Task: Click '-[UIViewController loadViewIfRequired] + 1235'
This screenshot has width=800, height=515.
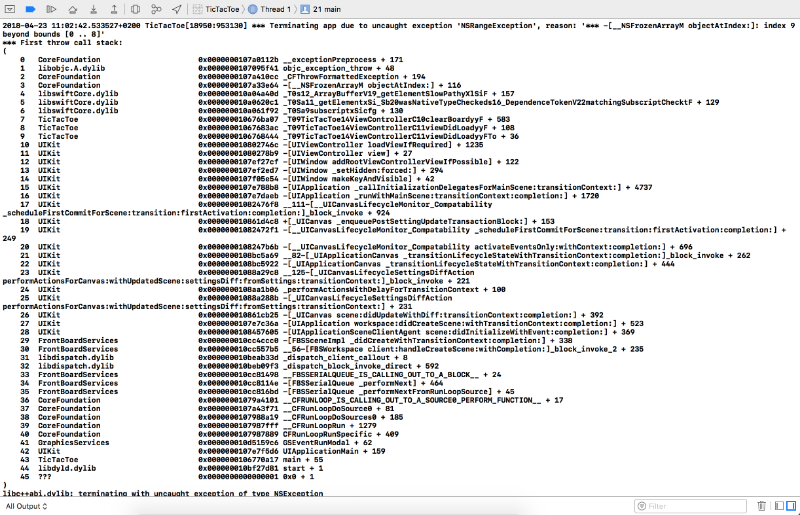Action: pos(383,145)
